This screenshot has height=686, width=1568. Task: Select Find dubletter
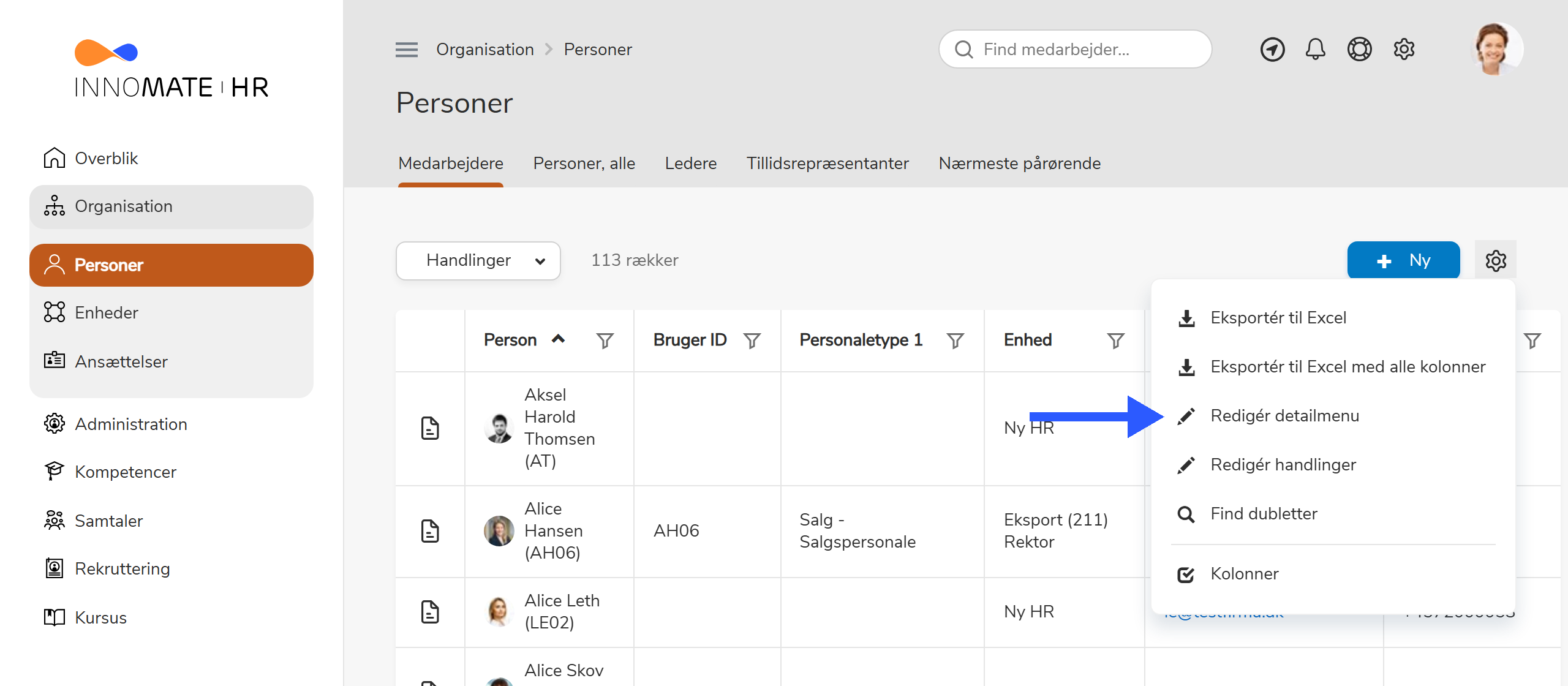click(x=1333, y=514)
